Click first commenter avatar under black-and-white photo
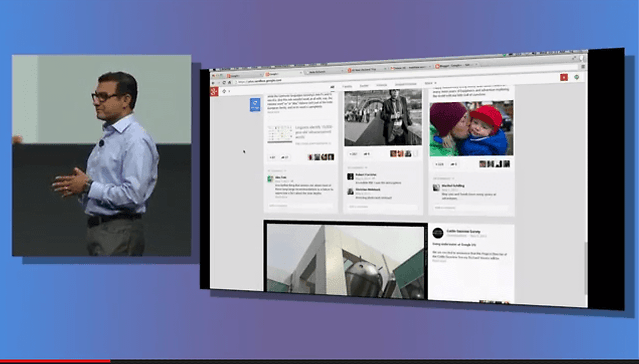Screen dimensions: 639x364 click(350, 176)
